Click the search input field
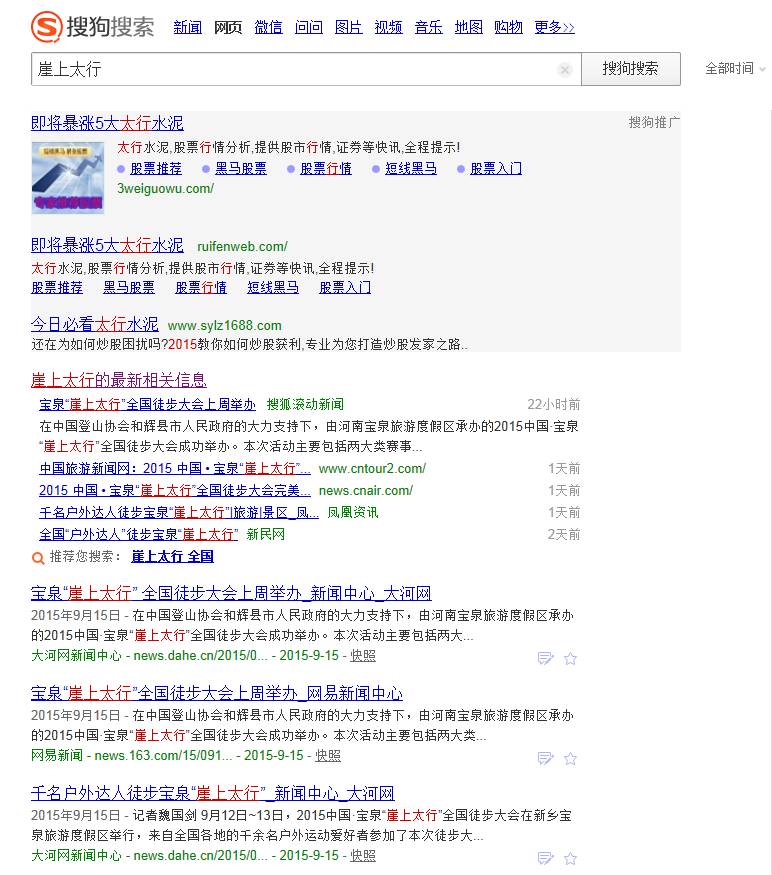Viewport: 772px width, 875px height. click(x=306, y=69)
